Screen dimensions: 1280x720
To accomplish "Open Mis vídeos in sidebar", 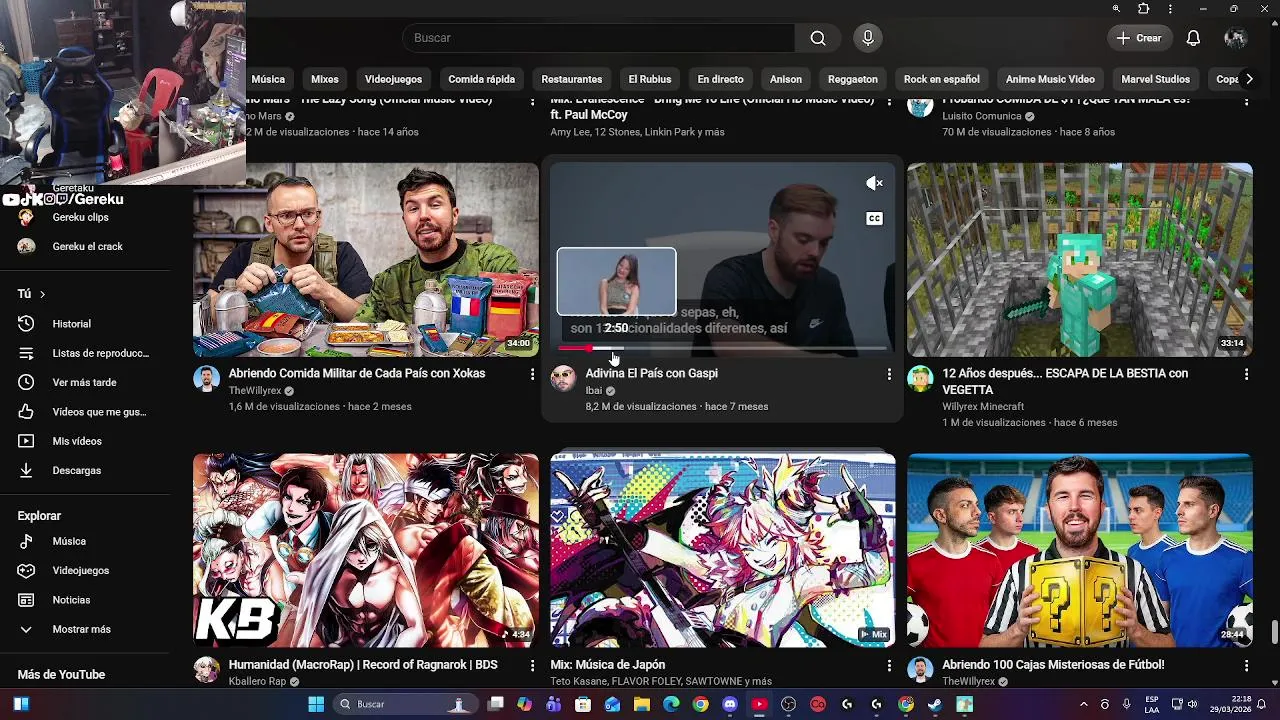I will 77,441.
